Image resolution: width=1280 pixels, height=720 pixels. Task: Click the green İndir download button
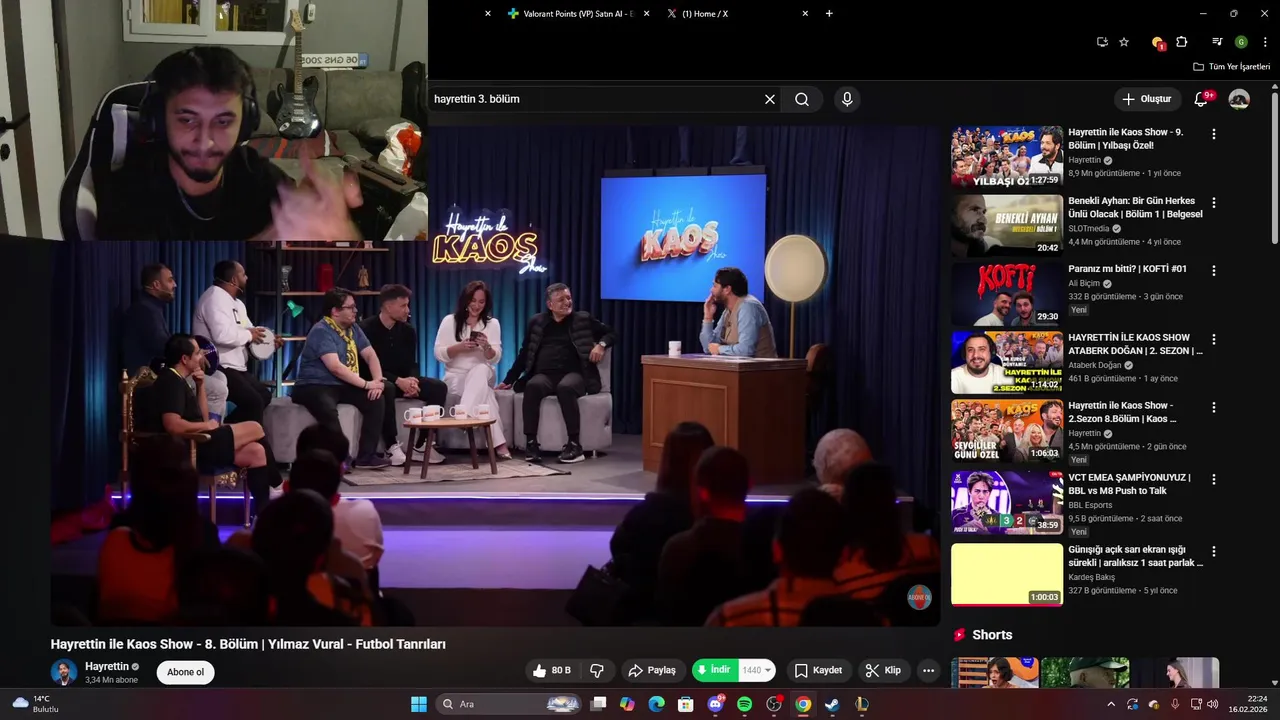coord(715,670)
